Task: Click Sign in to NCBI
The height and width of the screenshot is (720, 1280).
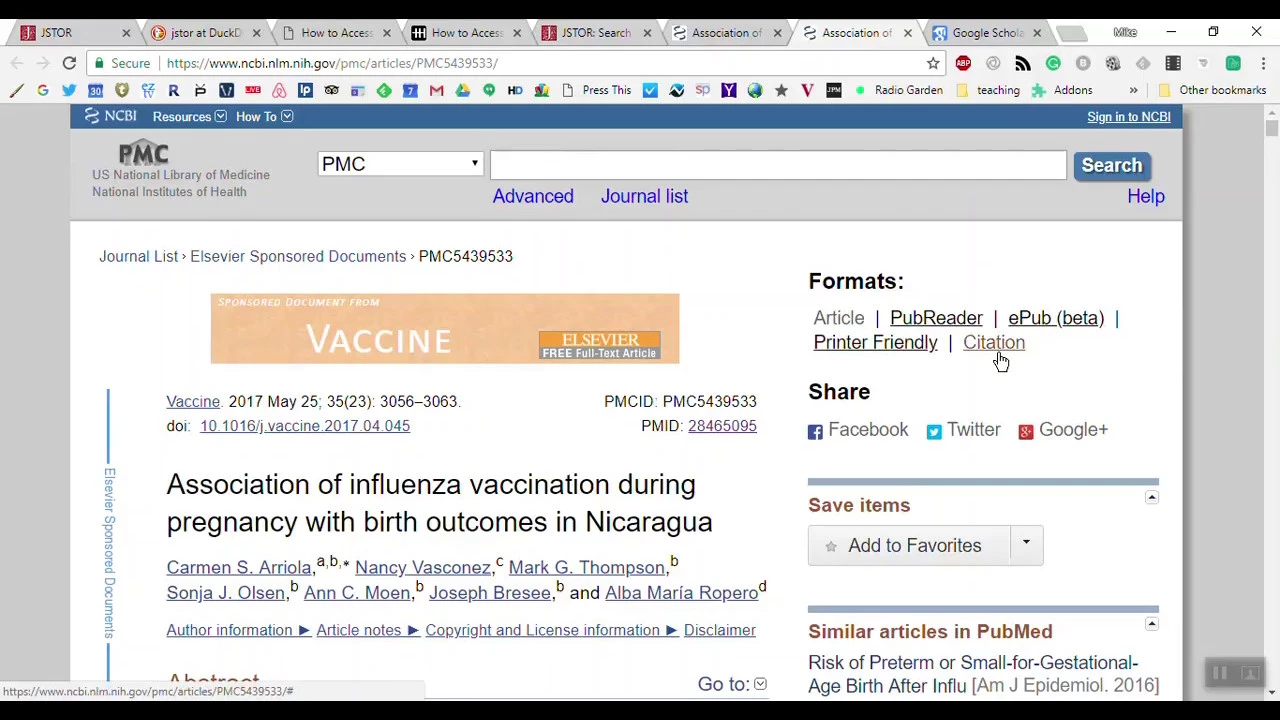Action: 1128,117
